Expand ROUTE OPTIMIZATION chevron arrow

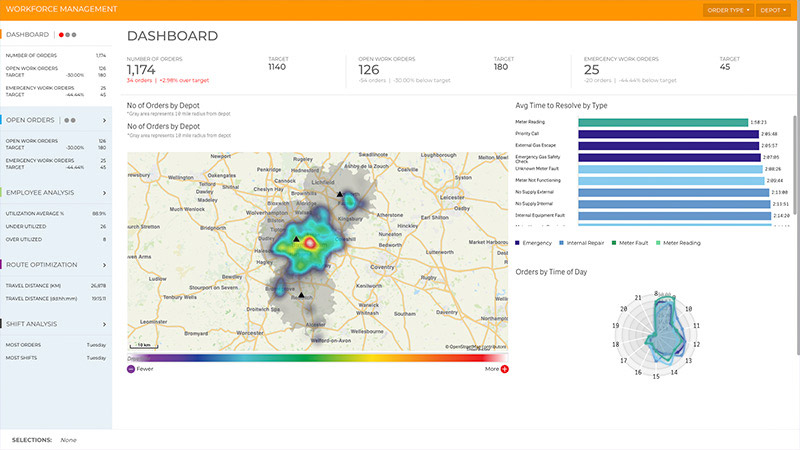click(x=104, y=265)
